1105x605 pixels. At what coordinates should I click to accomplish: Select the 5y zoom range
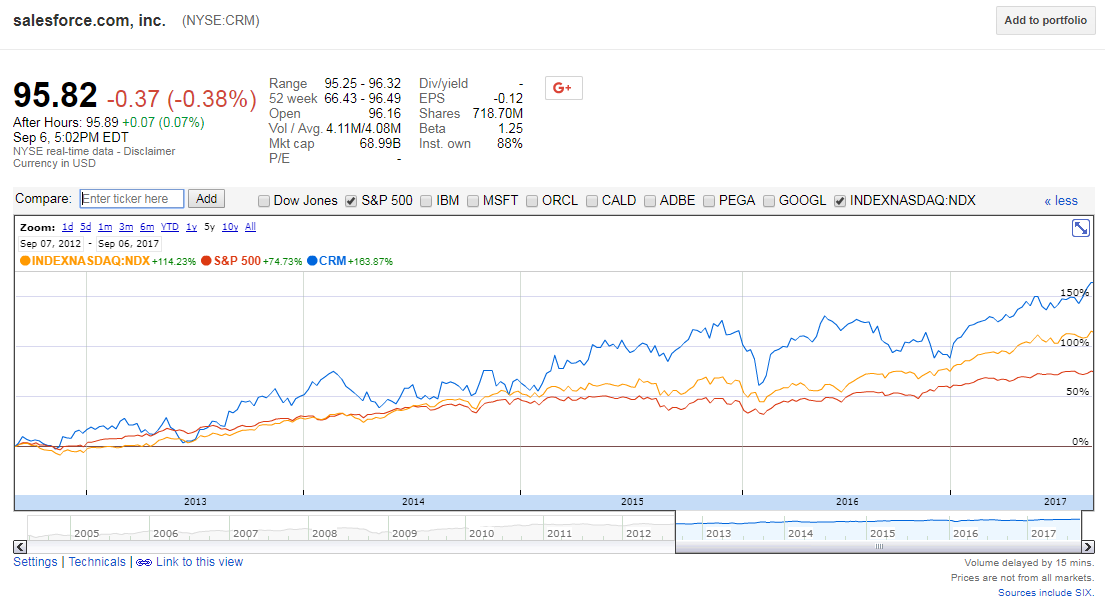(x=209, y=227)
